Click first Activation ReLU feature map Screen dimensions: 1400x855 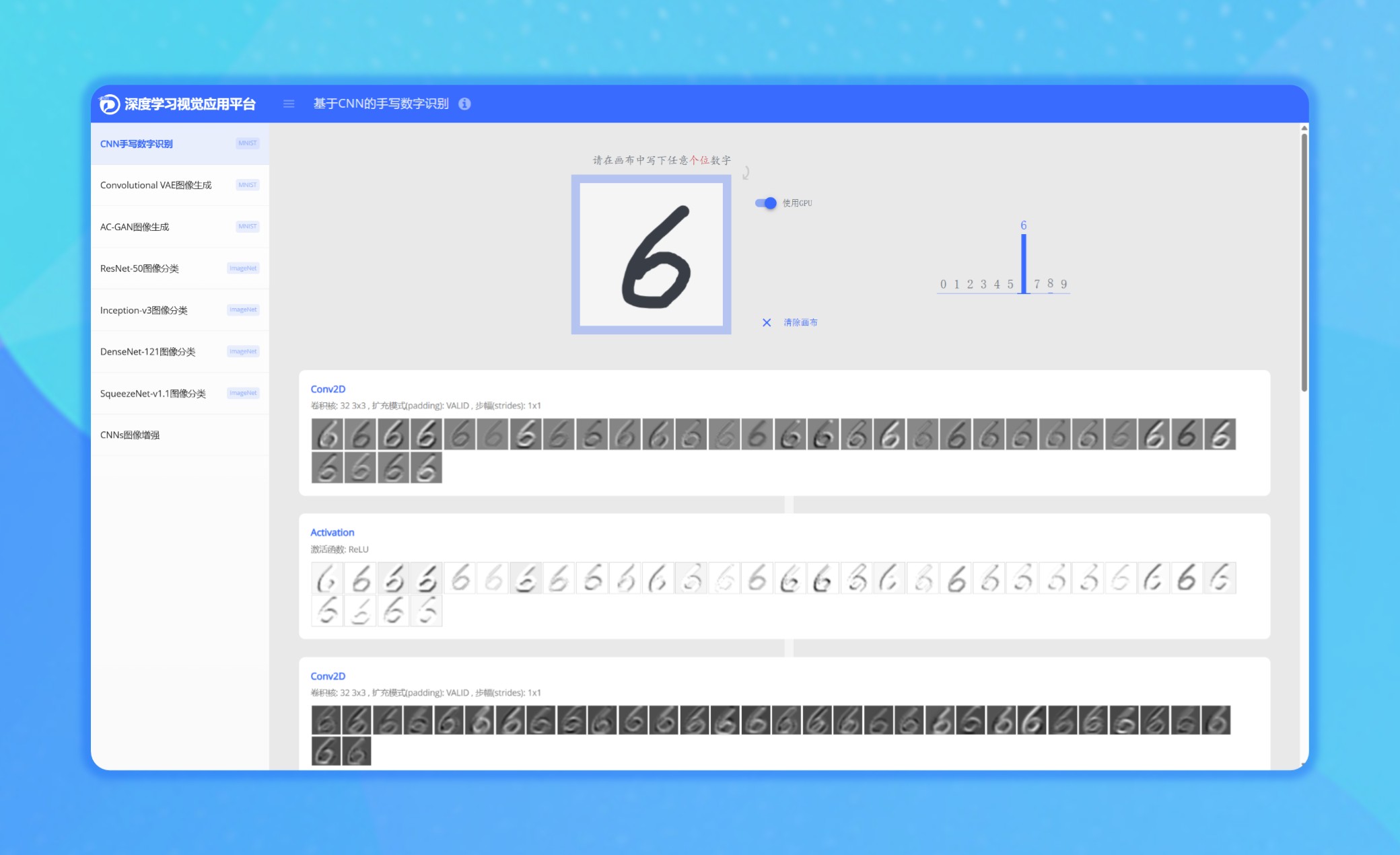click(x=327, y=579)
